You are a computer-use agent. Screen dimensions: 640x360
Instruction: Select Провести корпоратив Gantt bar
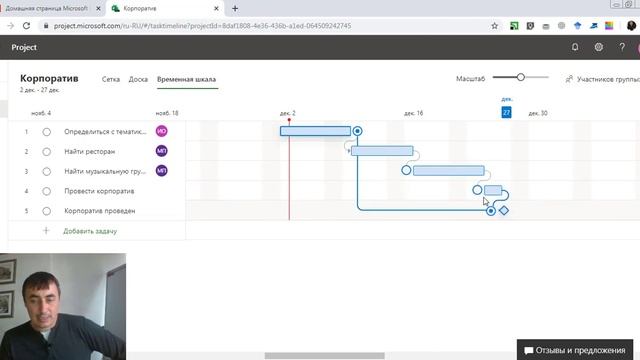pyautogui.click(x=493, y=190)
